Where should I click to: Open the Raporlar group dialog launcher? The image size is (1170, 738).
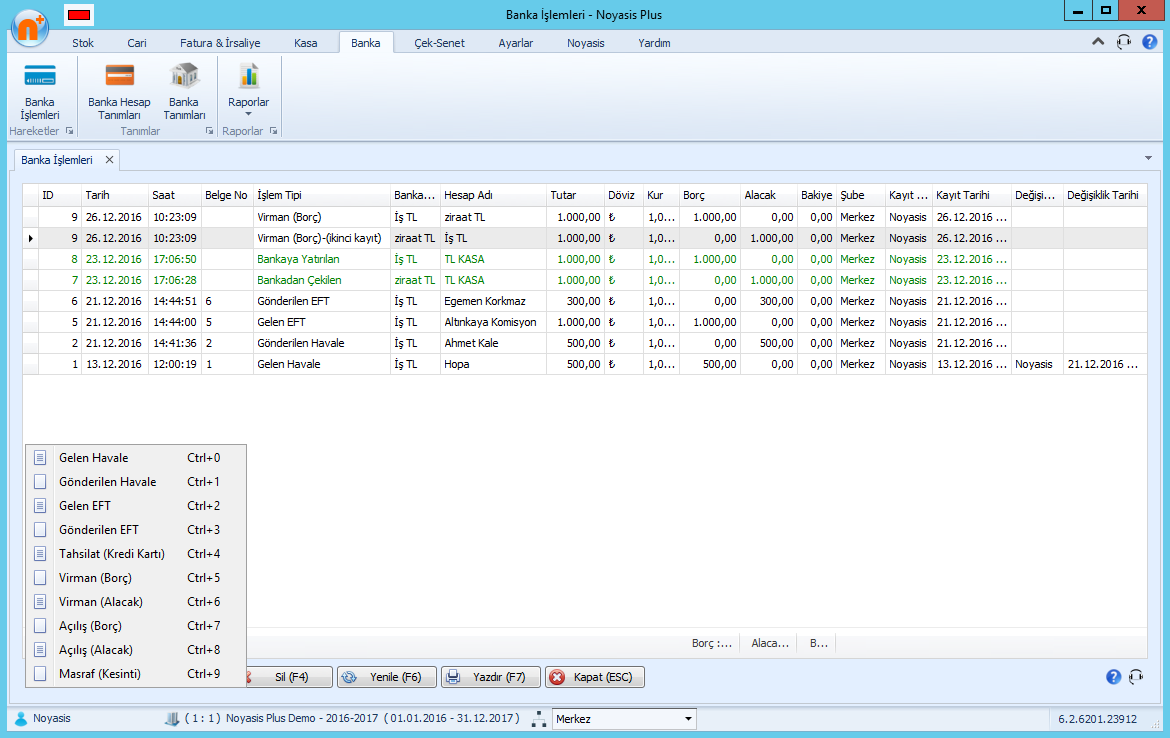click(x=274, y=131)
